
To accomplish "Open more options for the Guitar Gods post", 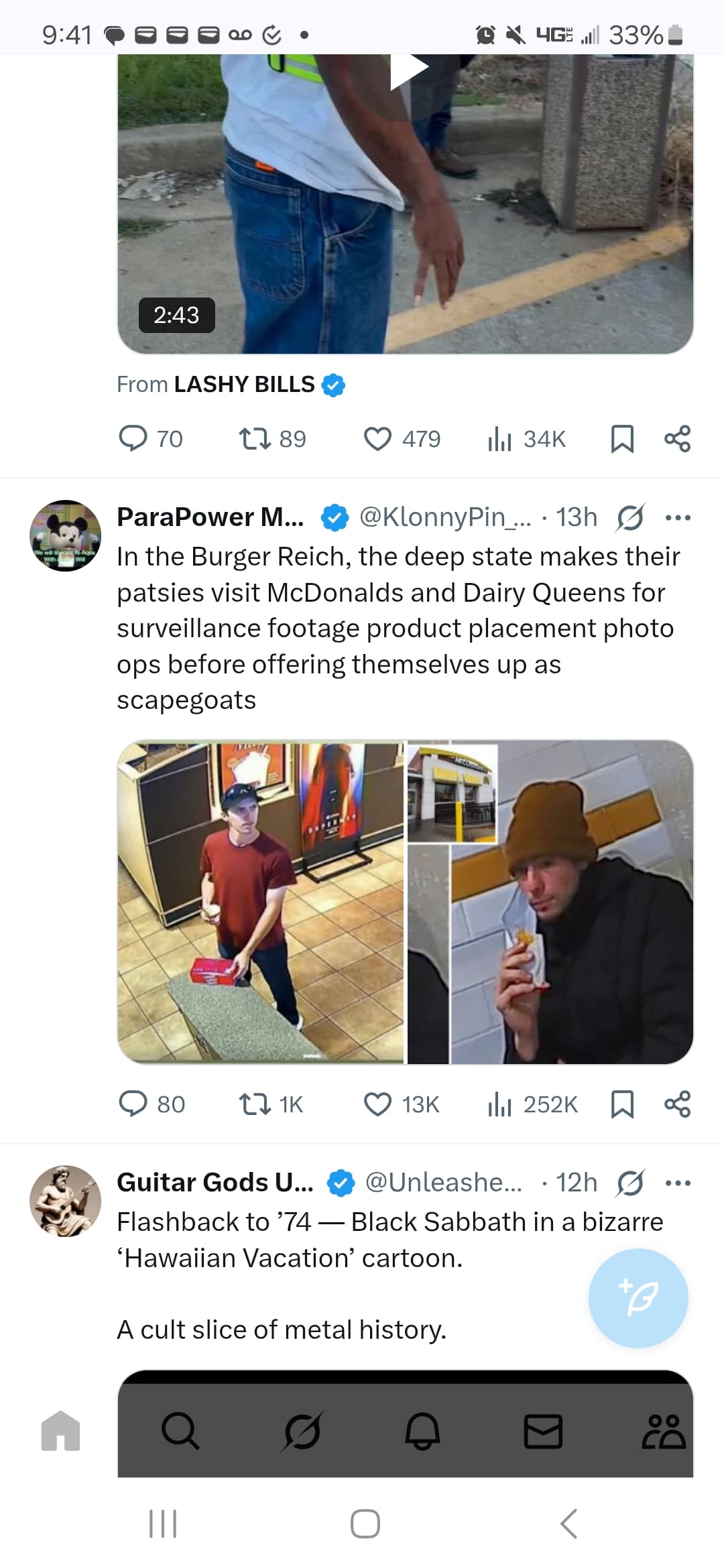I will pos(678,1183).
